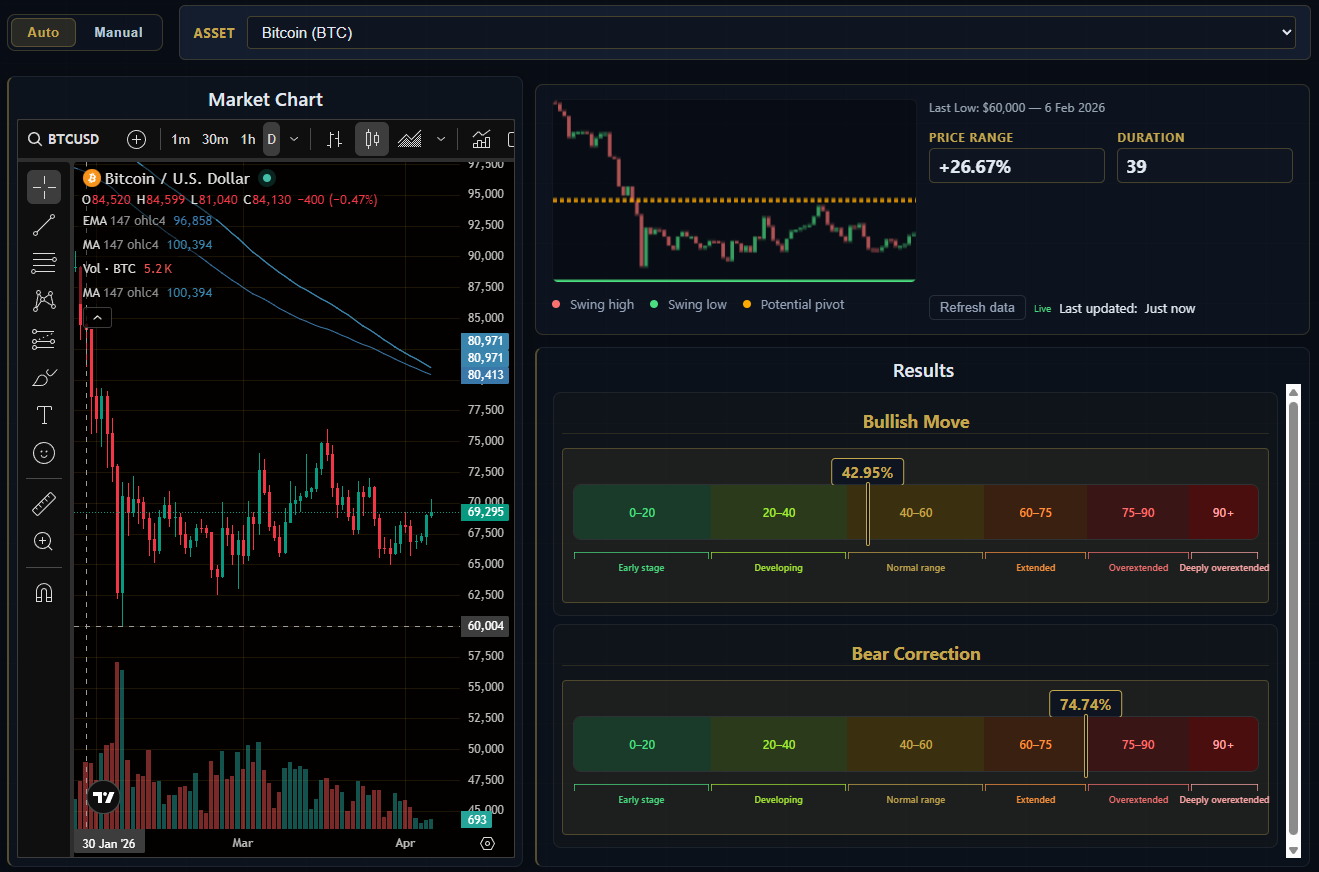The image size is (1319, 872).
Task: Click the Price Range value field
Action: (x=1017, y=166)
